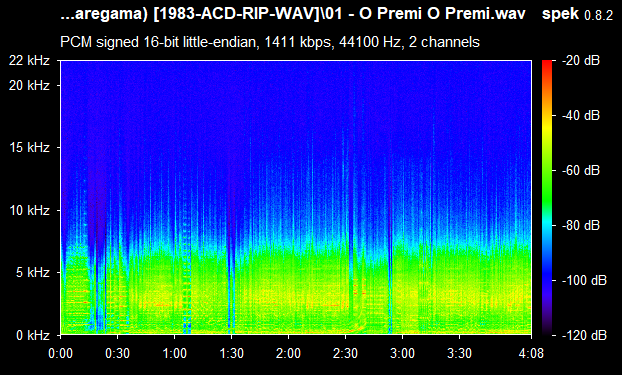Screen dimensions: 622x375
Task: Click the 2:30 time axis marker
Action: tap(346, 353)
